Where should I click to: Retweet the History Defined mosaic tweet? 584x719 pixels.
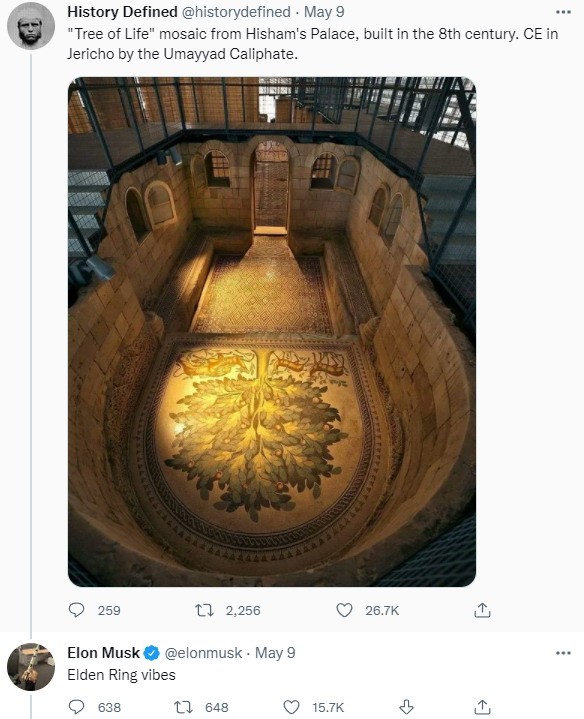click(x=204, y=610)
